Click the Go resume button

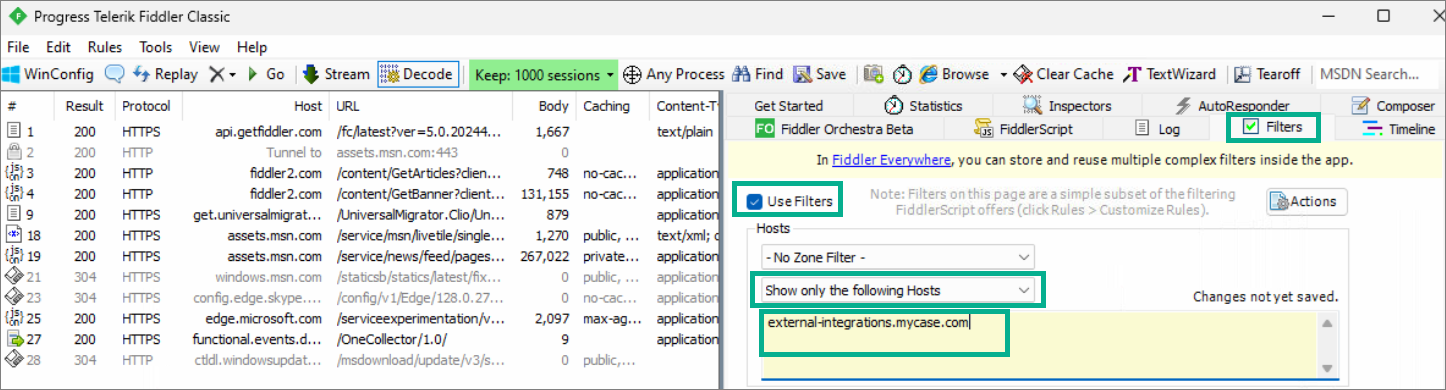pyautogui.click(x=266, y=74)
